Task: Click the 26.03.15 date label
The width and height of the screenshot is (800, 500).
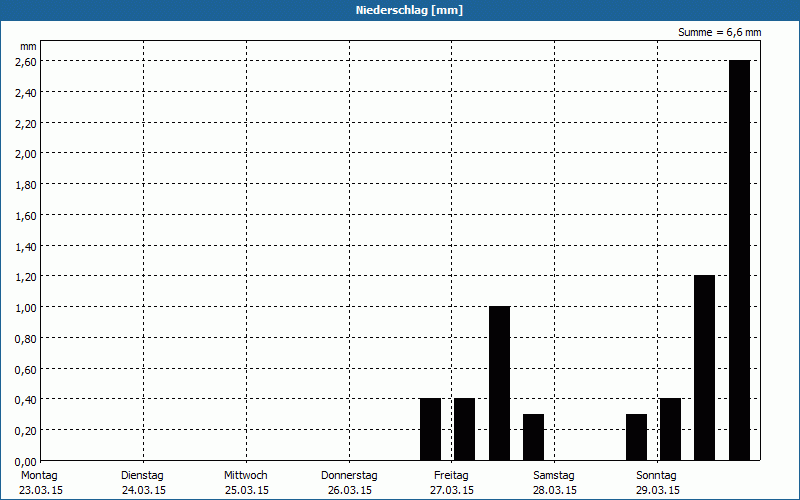Action: coord(350,490)
